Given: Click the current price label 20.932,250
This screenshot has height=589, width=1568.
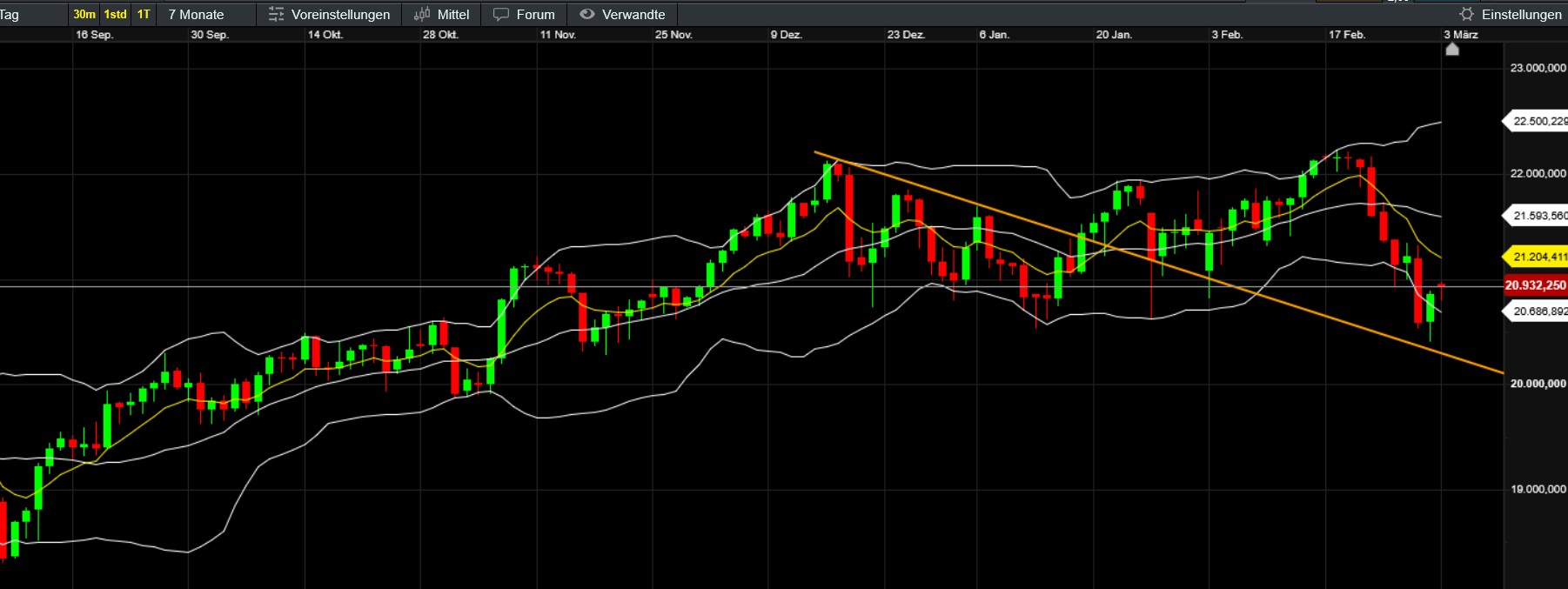Looking at the screenshot, I should (x=1536, y=285).
